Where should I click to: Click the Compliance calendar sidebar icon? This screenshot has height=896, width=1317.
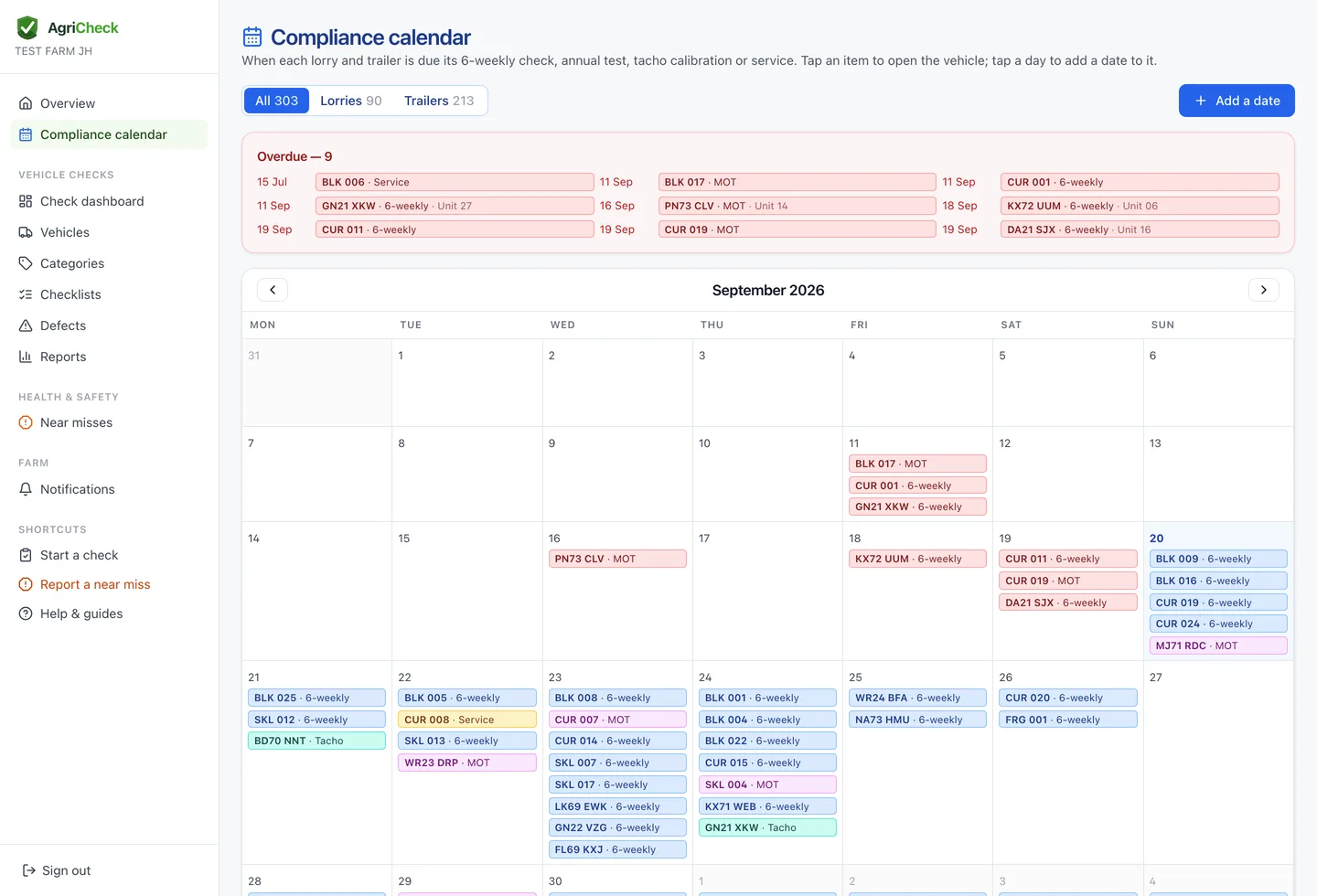point(26,134)
